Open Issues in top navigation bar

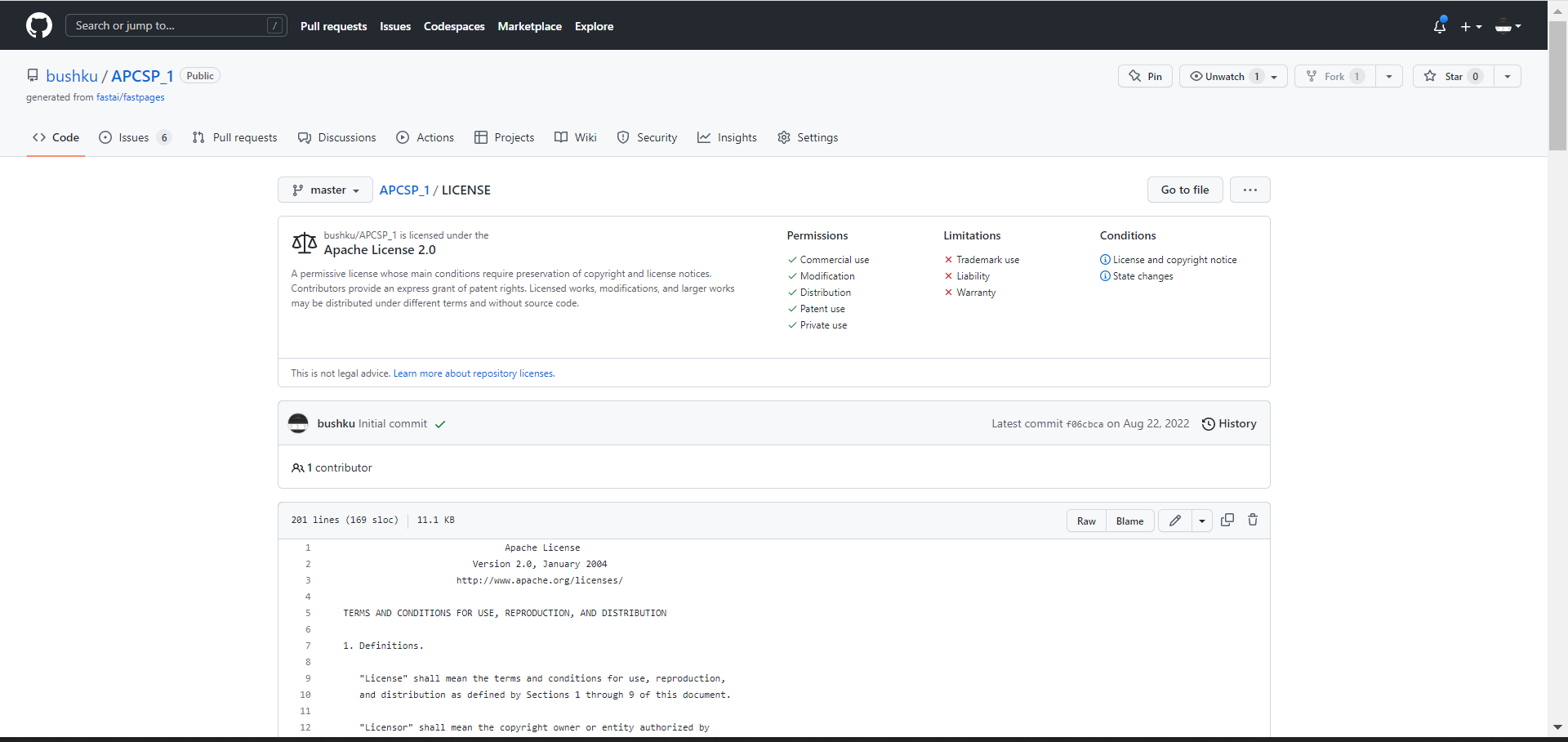pos(395,26)
